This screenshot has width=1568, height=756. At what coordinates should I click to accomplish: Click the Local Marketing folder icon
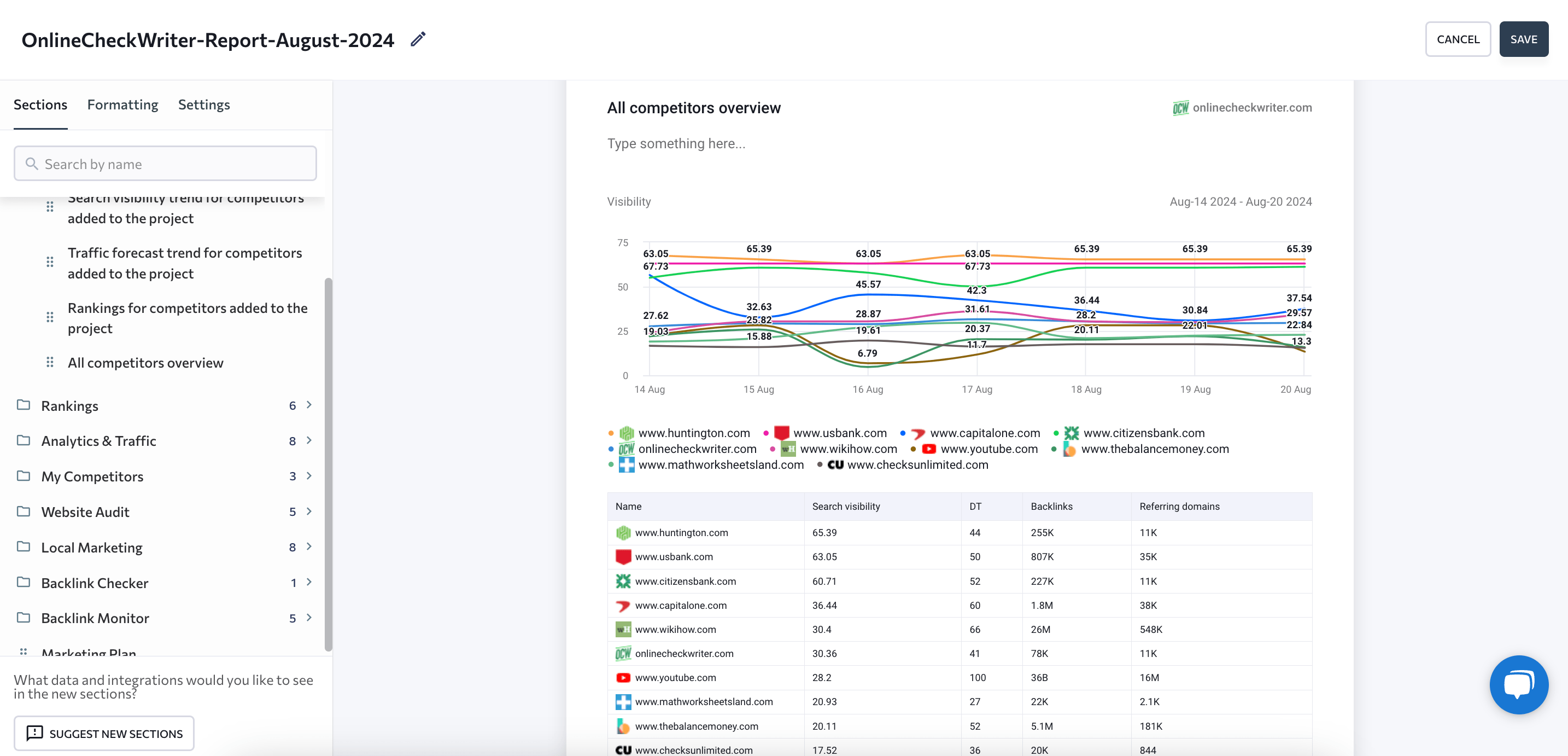point(24,546)
